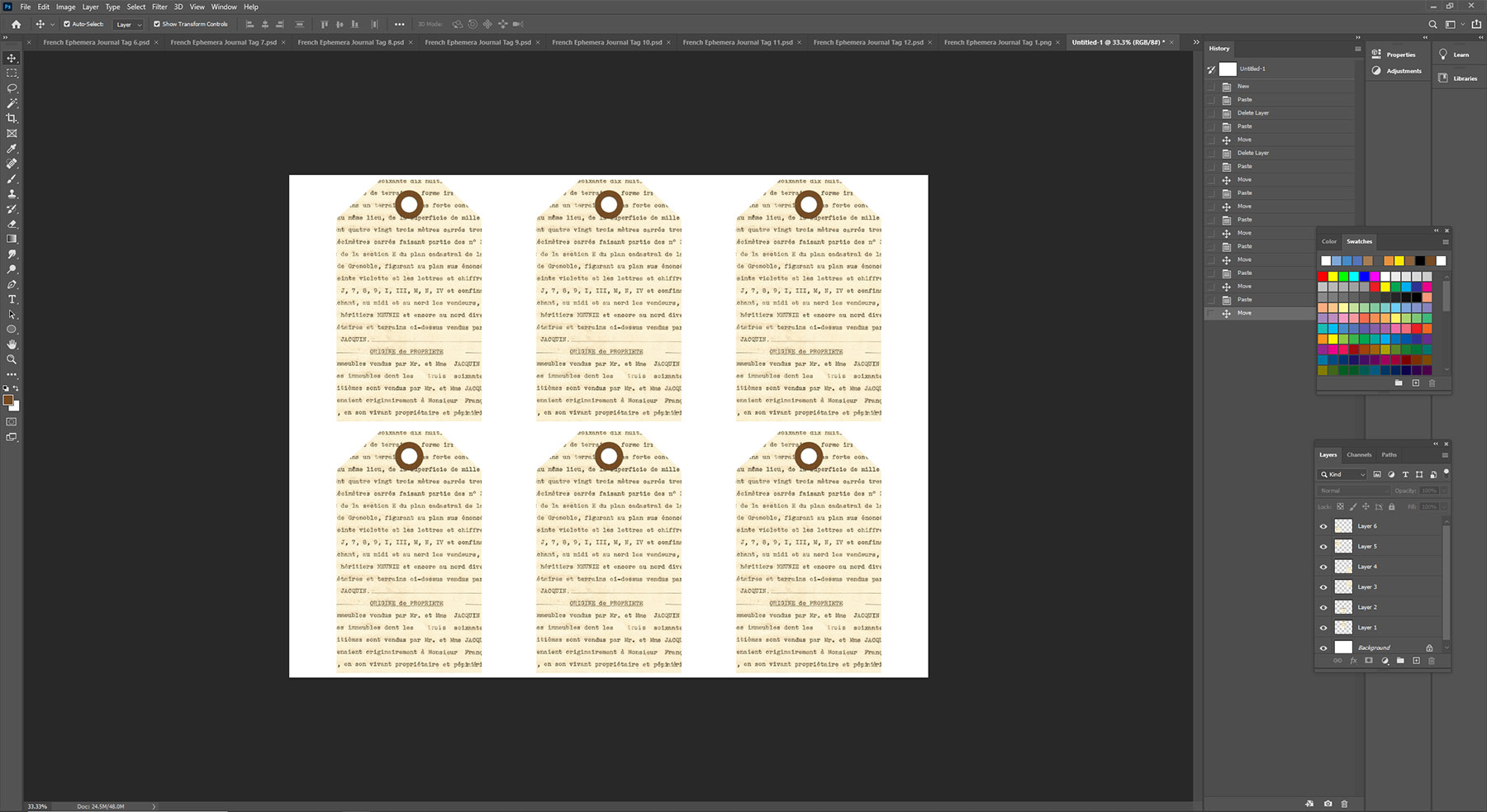
Task: Click Create new layer icon in Layers panel
Action: coord(1416,661)
